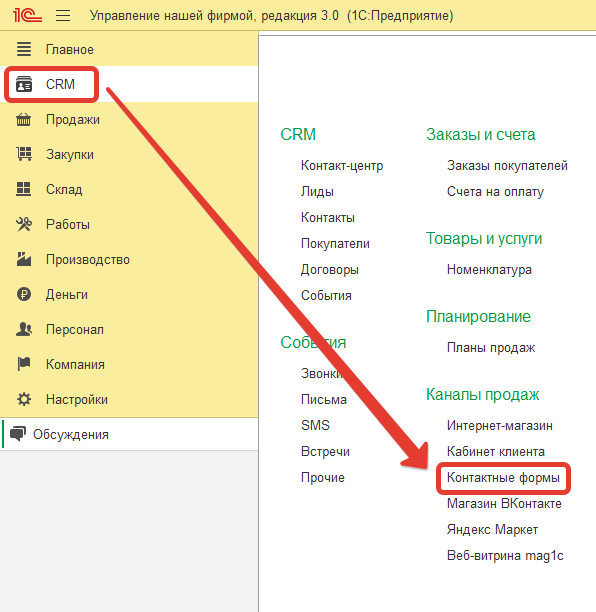Click the Компания flag icon
The height and width of the screenshot is (612, 596).
coord(24,364)
